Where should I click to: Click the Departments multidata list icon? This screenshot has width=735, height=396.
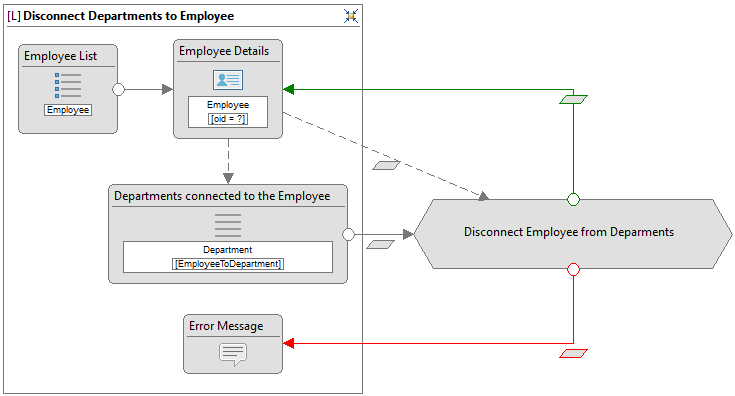click(x=228, y=225)
